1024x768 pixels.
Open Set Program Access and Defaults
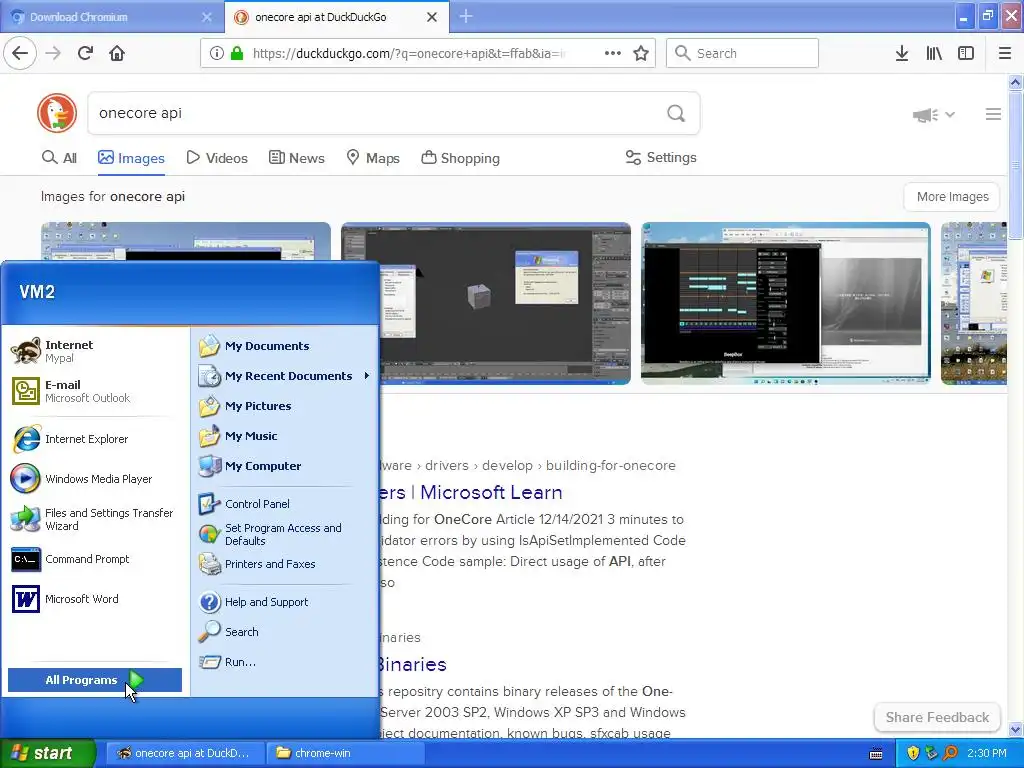point(285,534)
